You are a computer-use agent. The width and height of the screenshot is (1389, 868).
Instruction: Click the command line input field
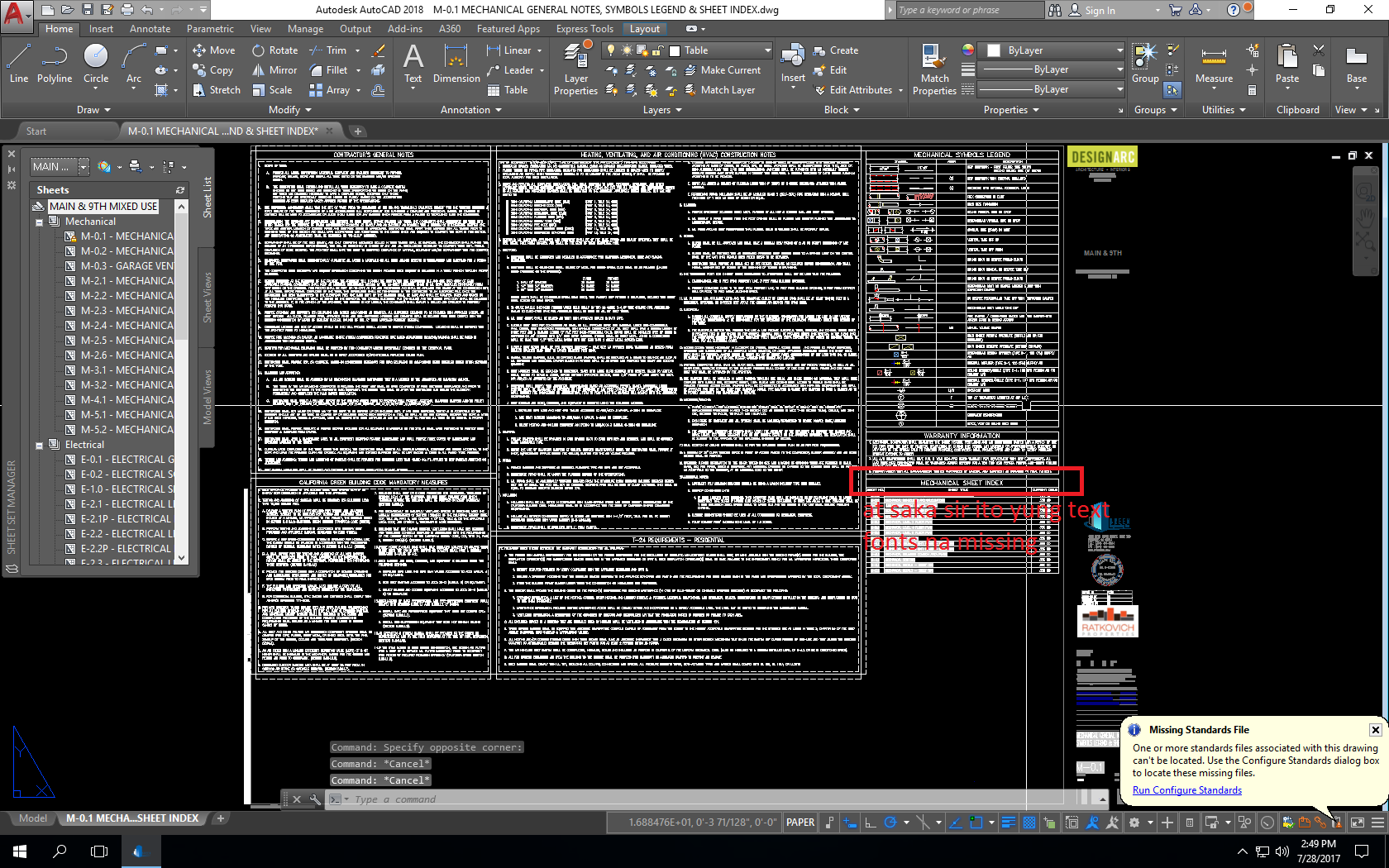click(719, 799)
